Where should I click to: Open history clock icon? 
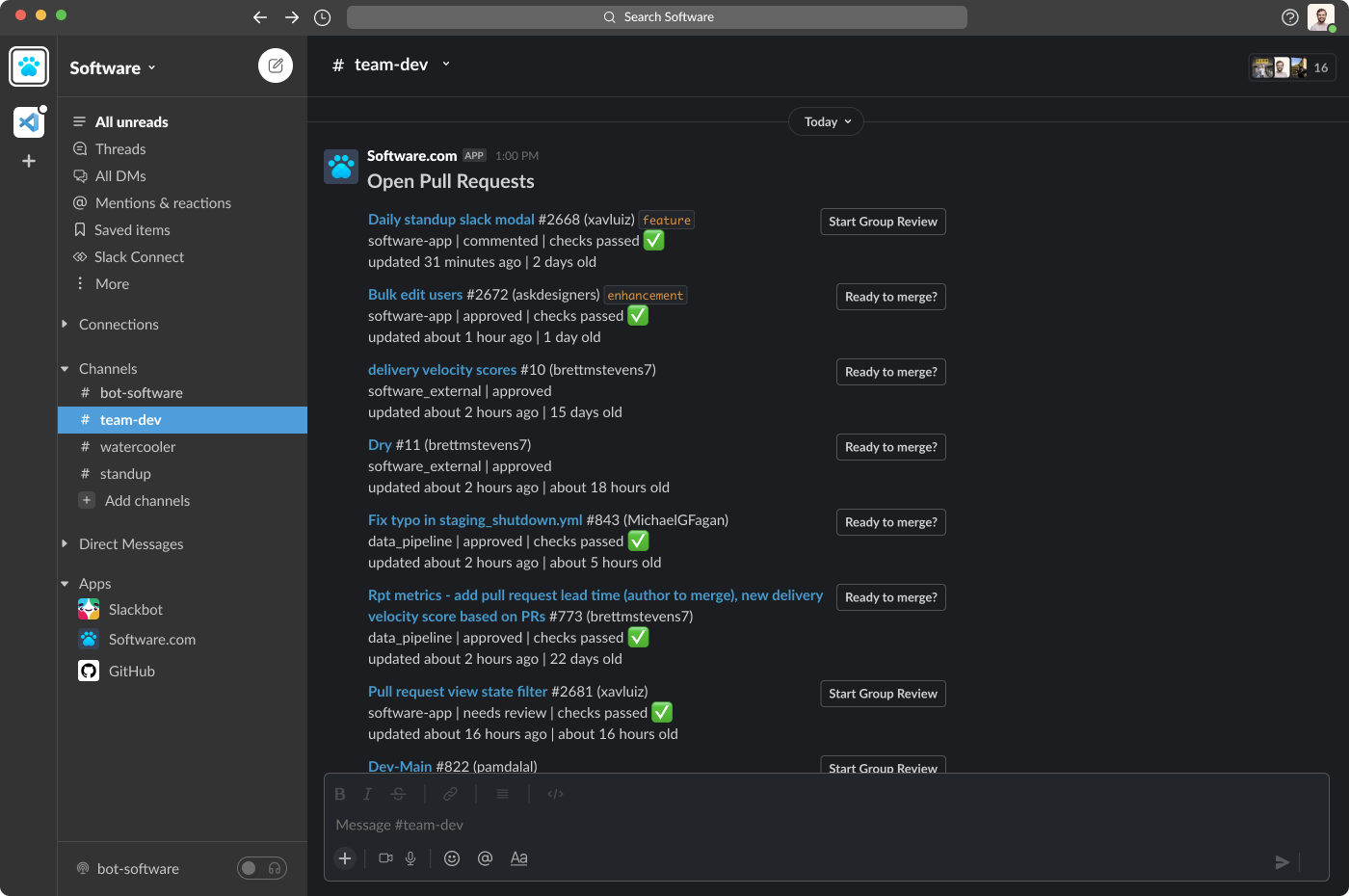[323, 17]
